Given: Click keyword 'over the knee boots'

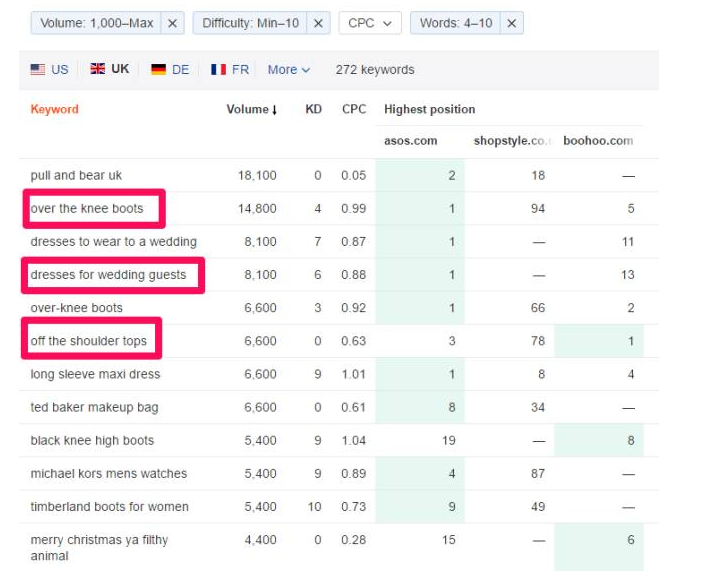Looking at the screenshot, I should click(87, 208).
